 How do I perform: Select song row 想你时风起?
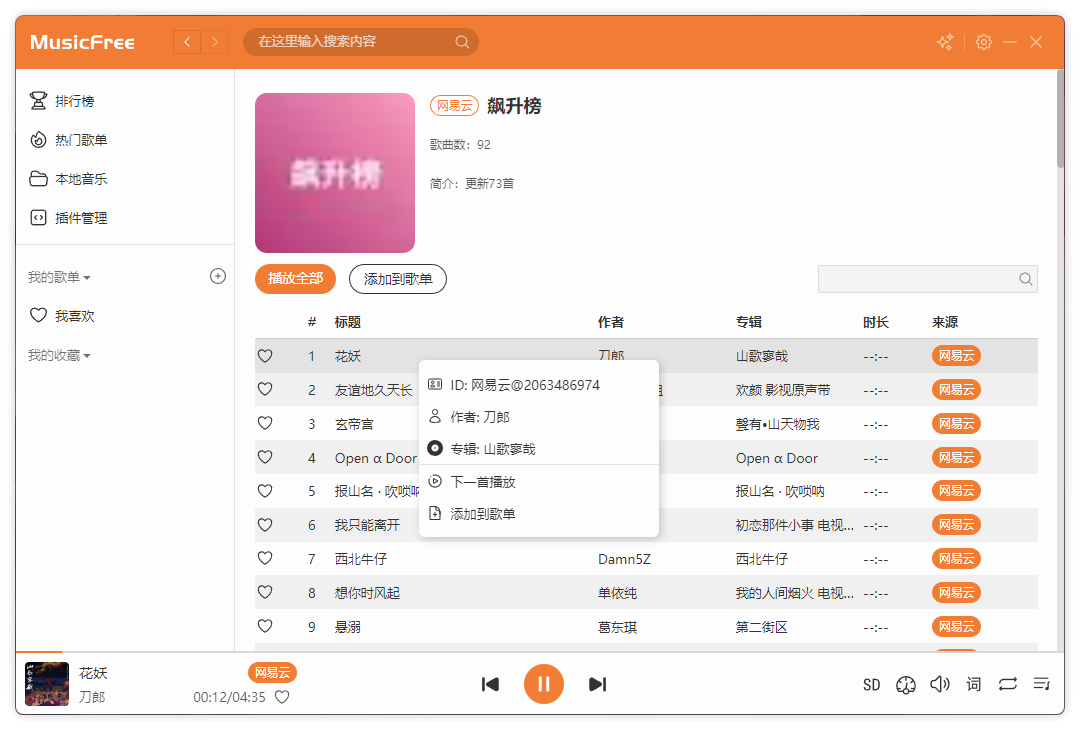[x=646, y=592]
